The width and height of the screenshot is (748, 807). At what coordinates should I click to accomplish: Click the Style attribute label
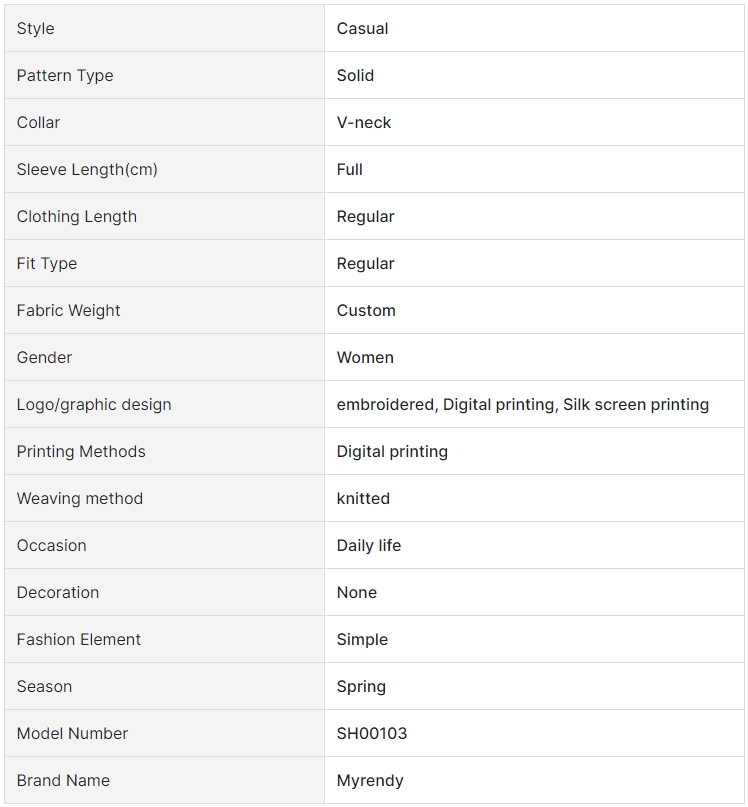pos(35,28)
